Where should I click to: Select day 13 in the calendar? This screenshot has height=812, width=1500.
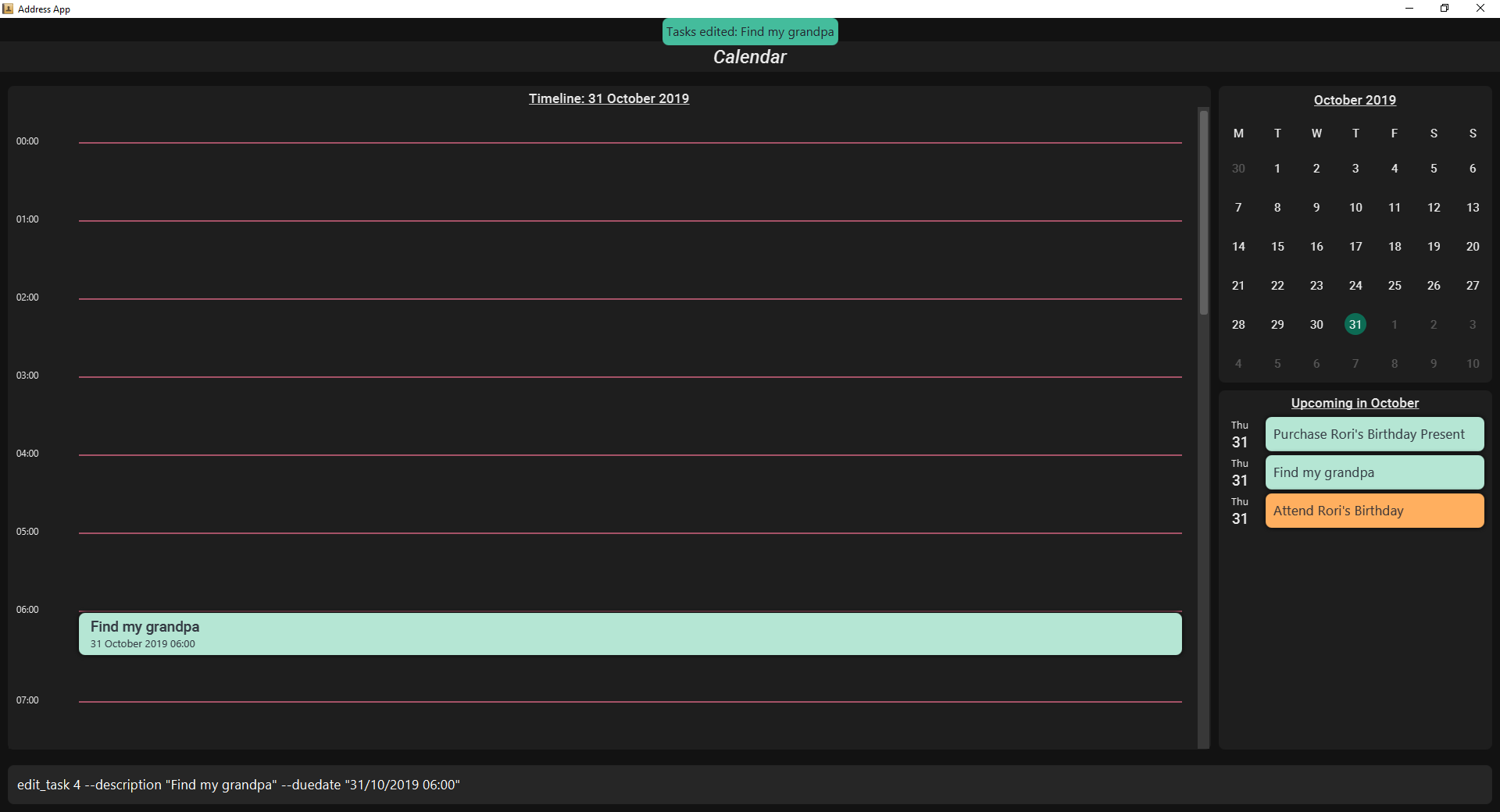[1473, 208]
